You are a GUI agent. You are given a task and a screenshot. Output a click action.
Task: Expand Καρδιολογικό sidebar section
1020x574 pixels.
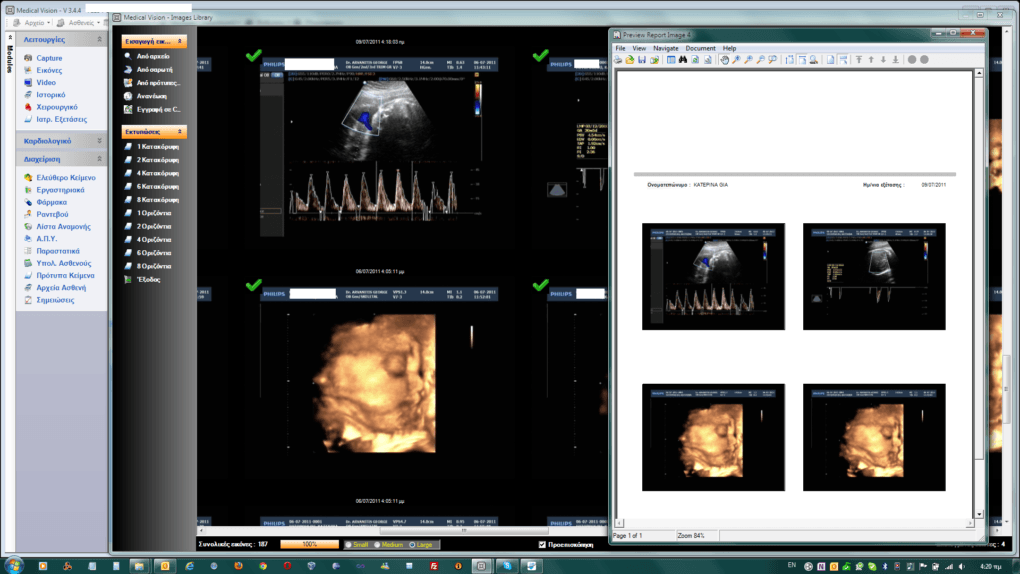(x=100, y=141)
